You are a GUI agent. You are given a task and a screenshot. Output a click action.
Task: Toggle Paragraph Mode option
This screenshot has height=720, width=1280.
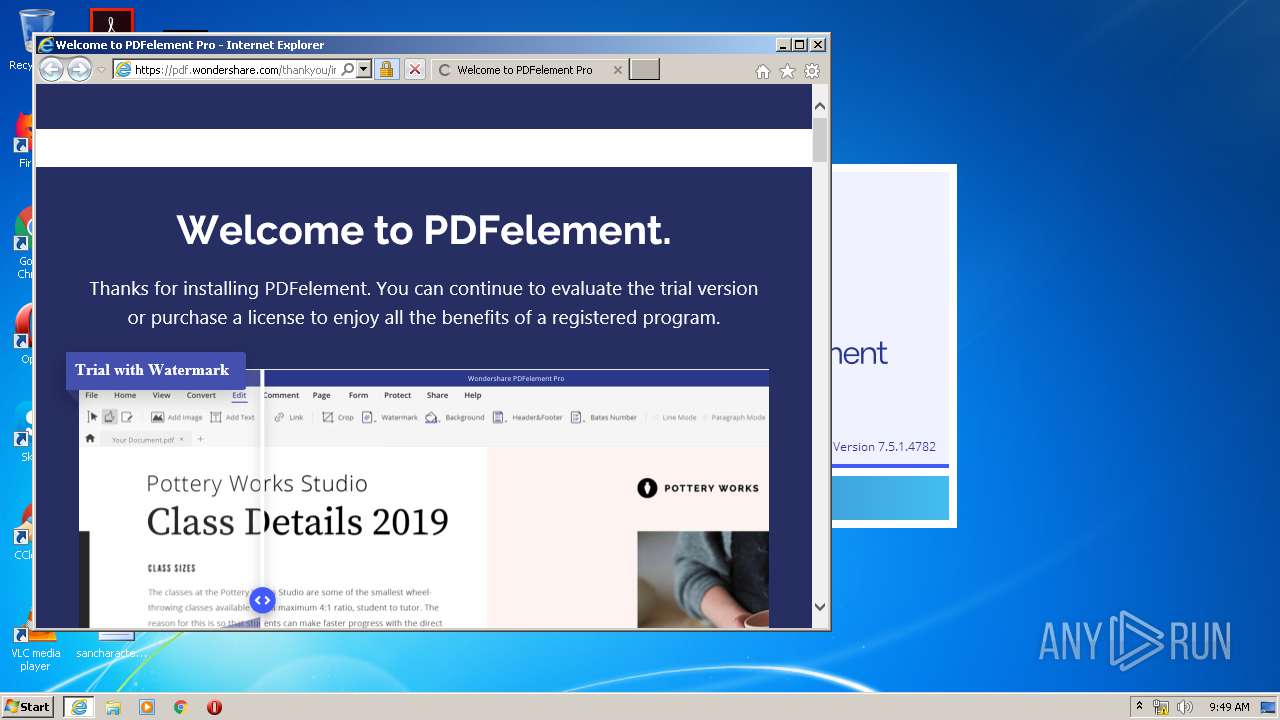(x=734, y=417)
